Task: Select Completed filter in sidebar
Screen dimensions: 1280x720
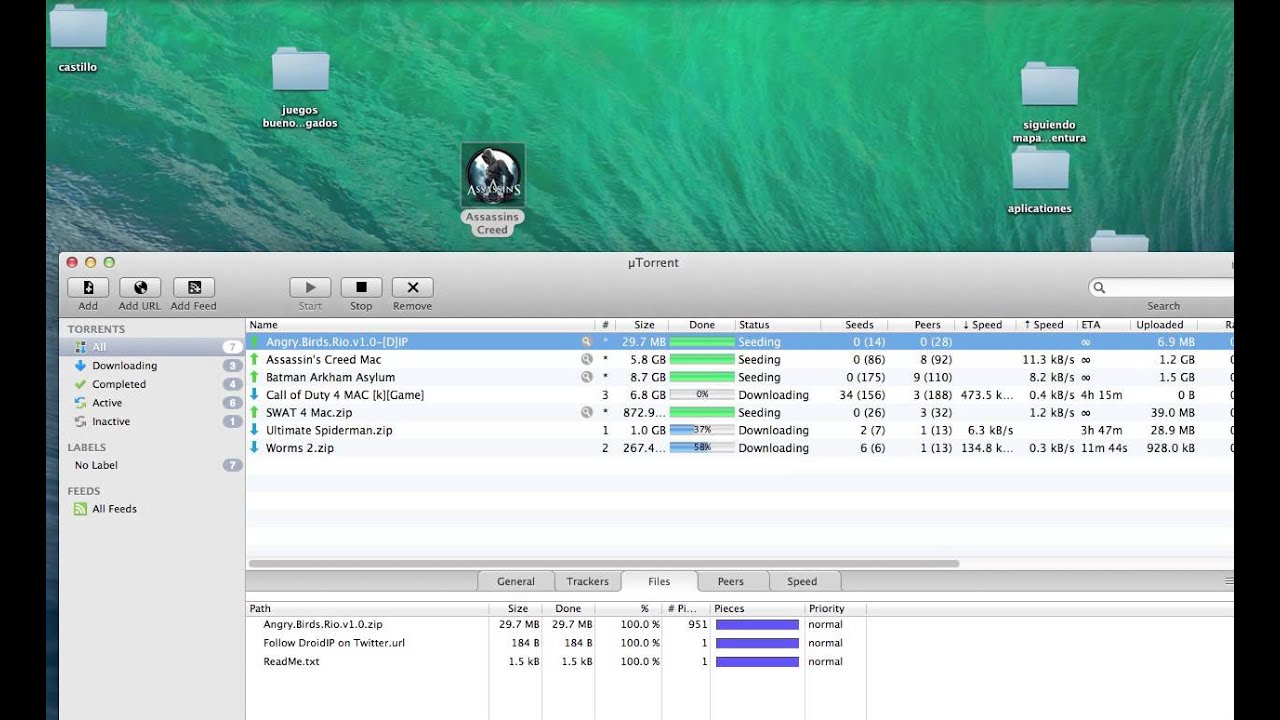Action: (151, 385)
